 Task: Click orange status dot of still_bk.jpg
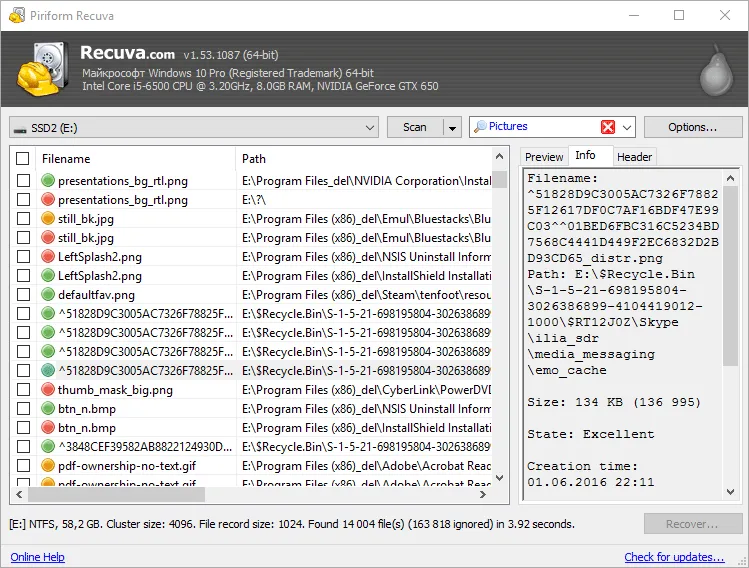47,219
